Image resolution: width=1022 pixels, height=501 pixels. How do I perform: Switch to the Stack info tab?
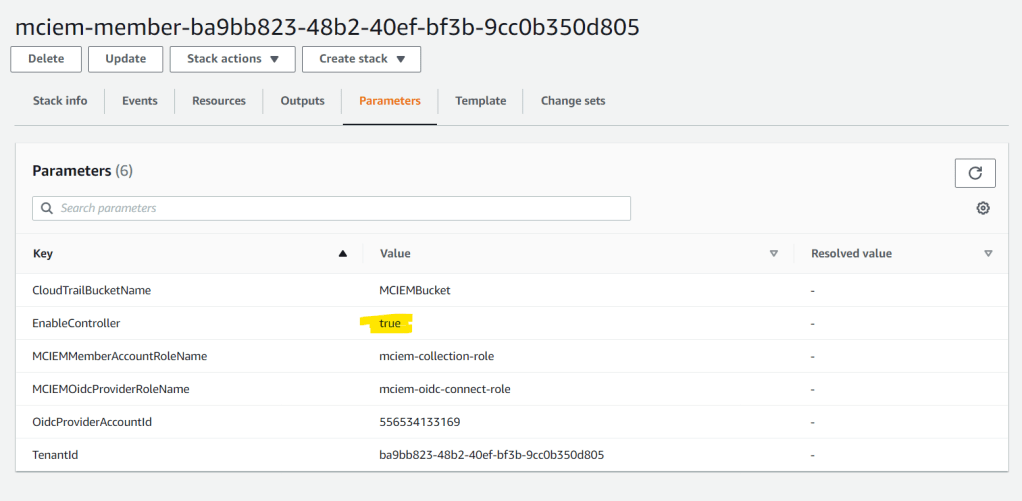point(60,101)
